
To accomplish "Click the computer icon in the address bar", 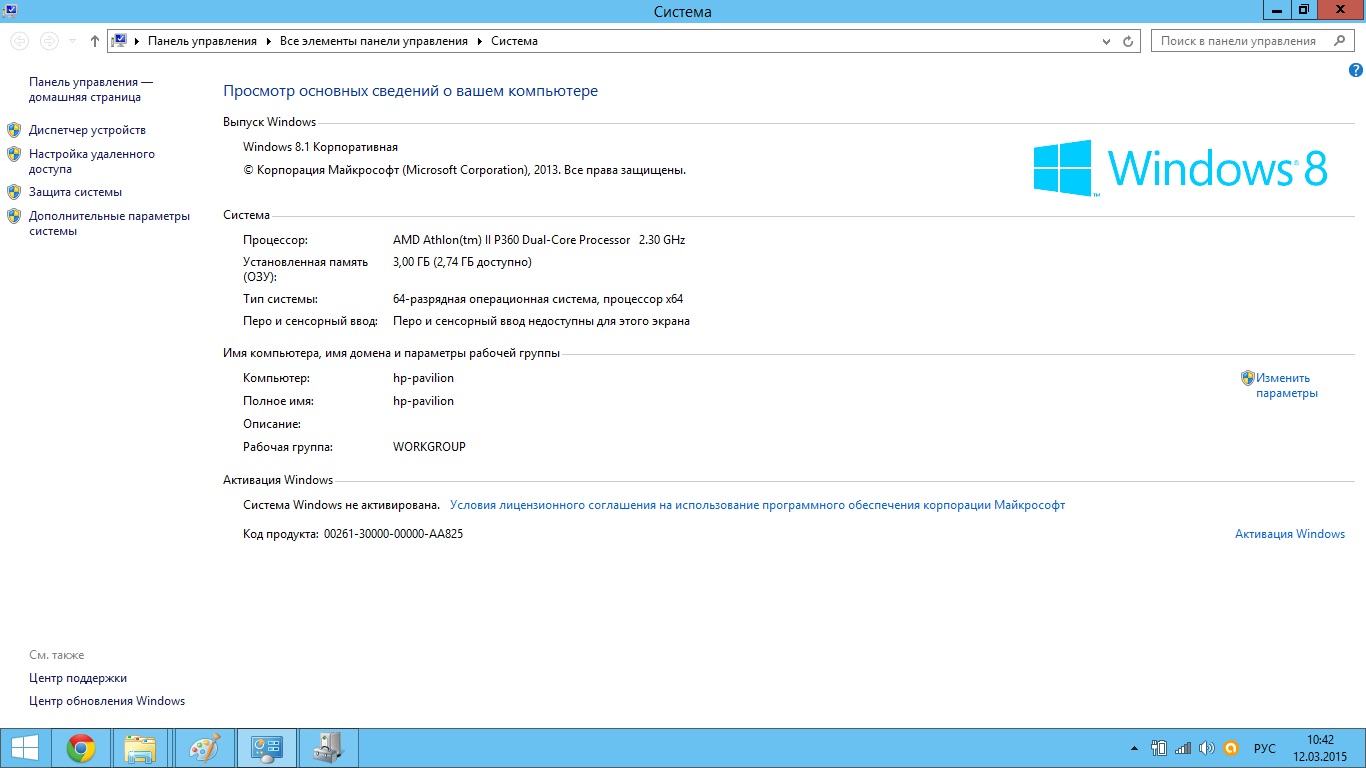I will click(119, 41).
